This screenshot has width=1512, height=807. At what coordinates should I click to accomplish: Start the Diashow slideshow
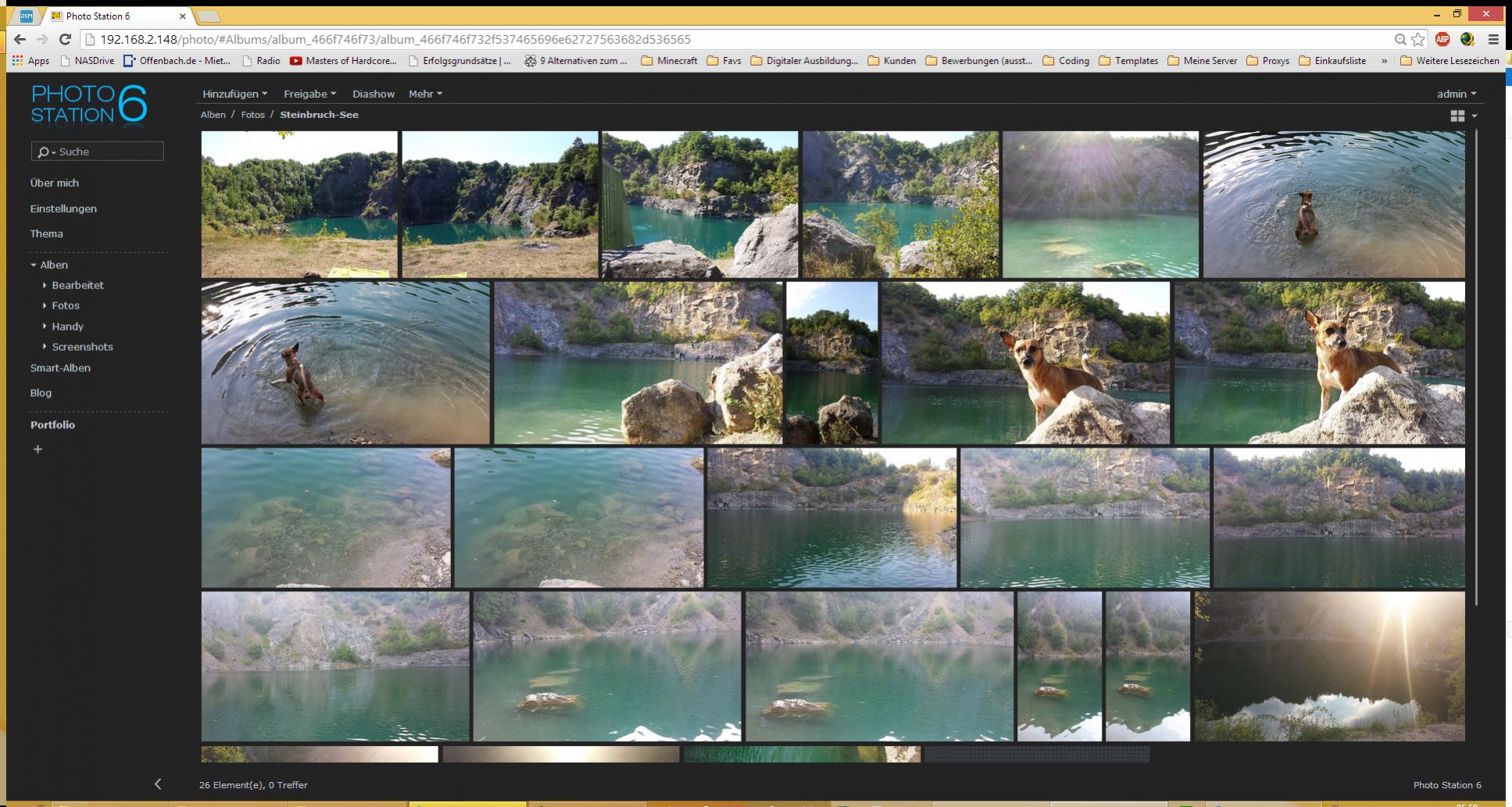[x=374, y=94]
